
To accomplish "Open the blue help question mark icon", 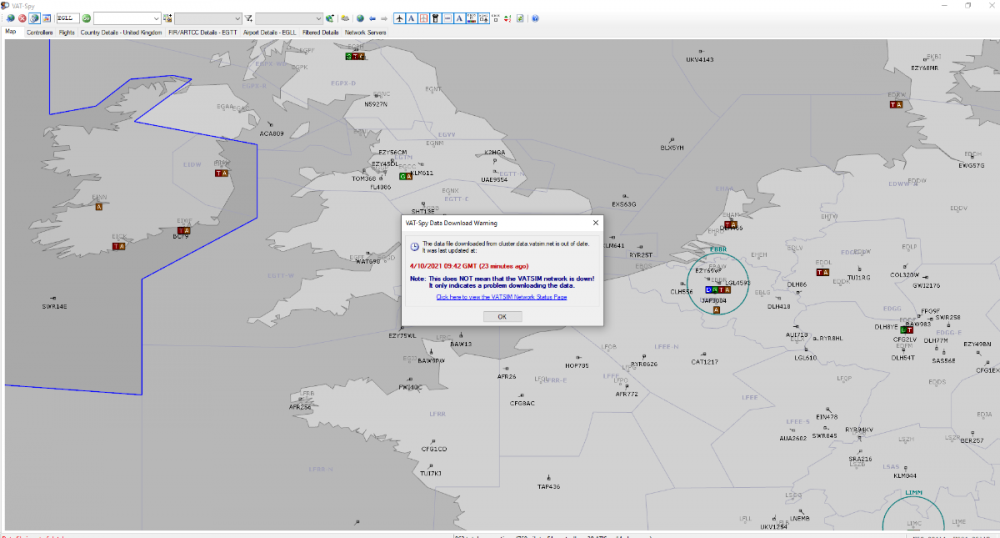I will pos(535,18).
